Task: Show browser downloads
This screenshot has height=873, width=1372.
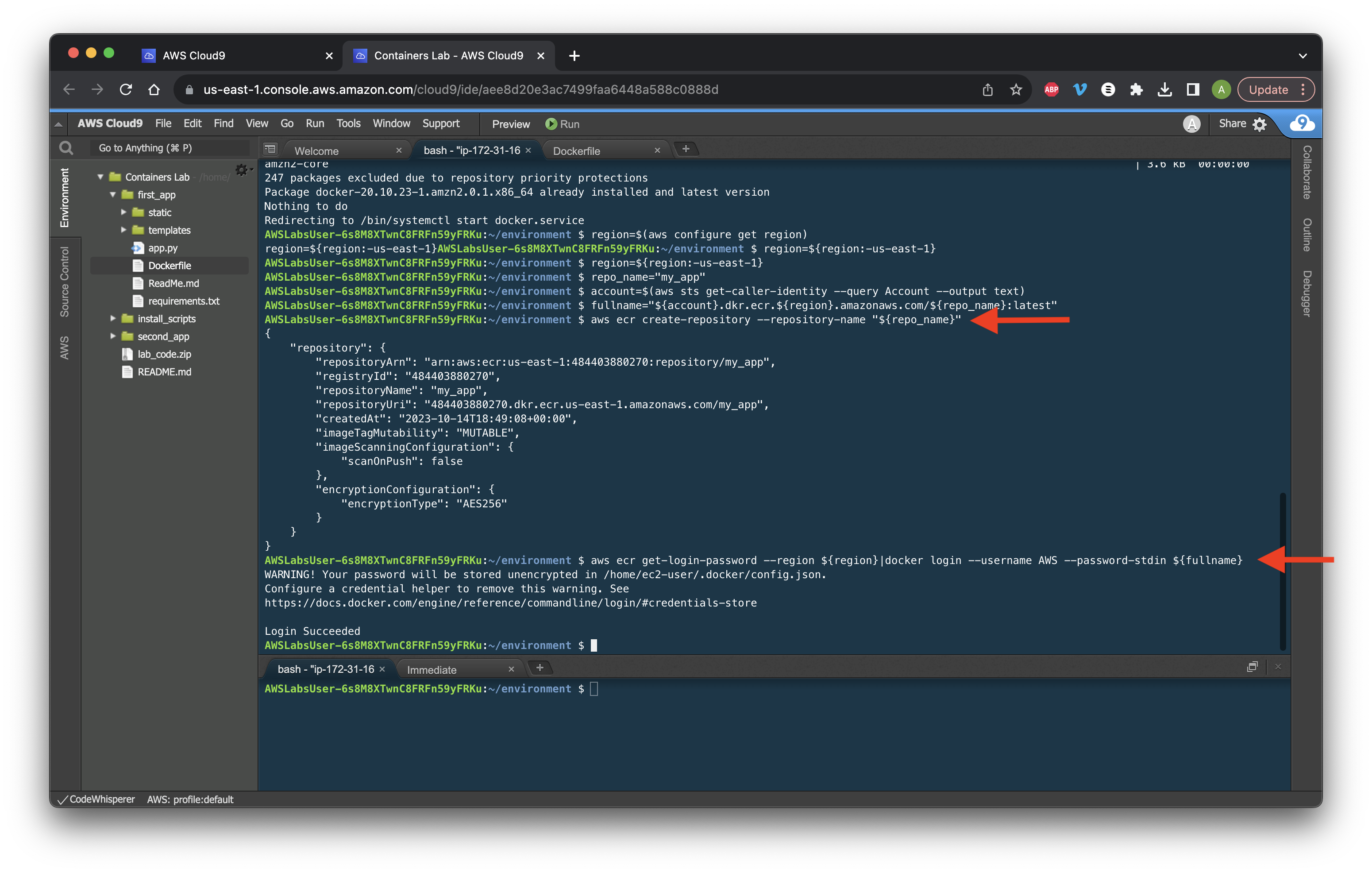Action: [1164, 89]
